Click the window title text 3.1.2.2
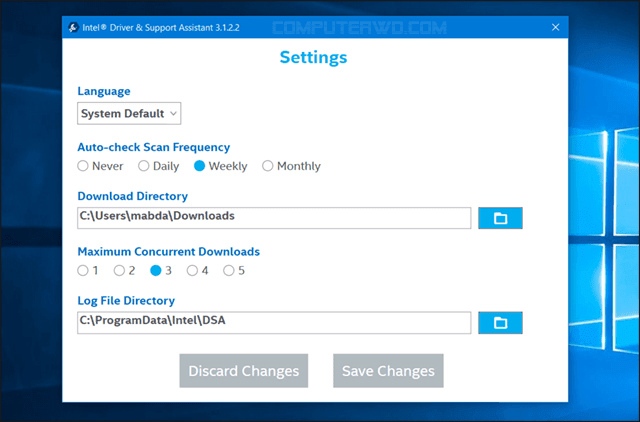The height and width of the screenshot is (422, 640). tap(227, 27)
